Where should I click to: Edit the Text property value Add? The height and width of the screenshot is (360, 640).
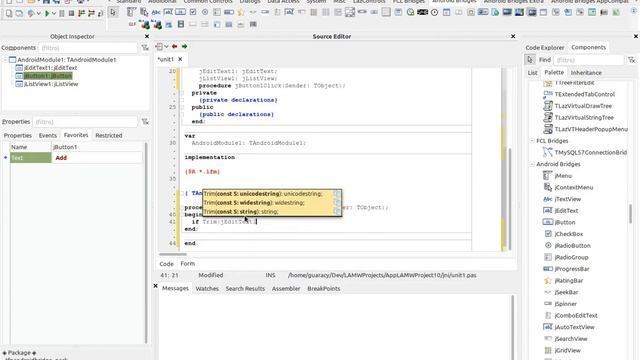(x=97, y=158)
